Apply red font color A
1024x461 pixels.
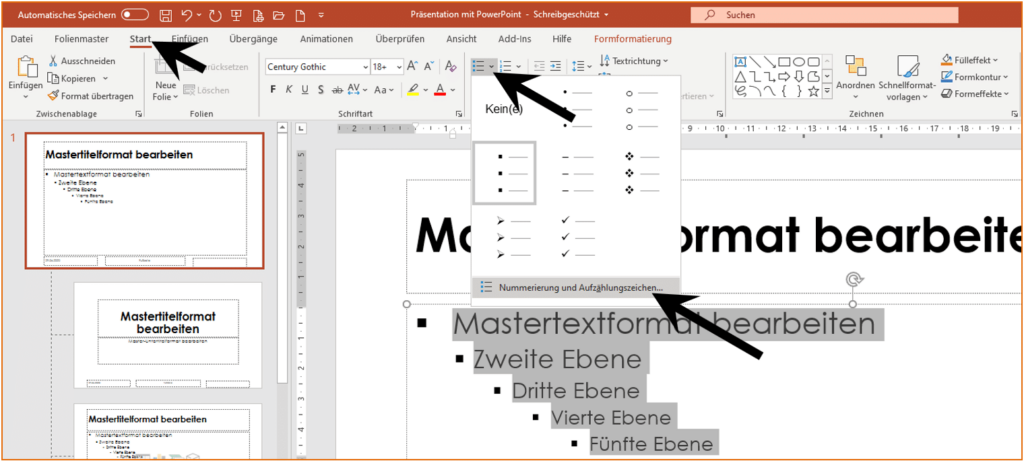click(440, 89)
